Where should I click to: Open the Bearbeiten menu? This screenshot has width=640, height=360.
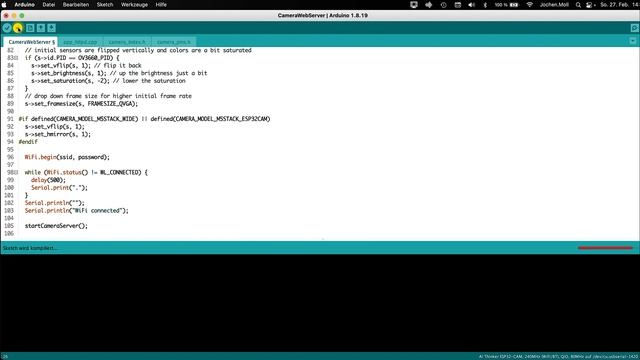pos(76,5)
